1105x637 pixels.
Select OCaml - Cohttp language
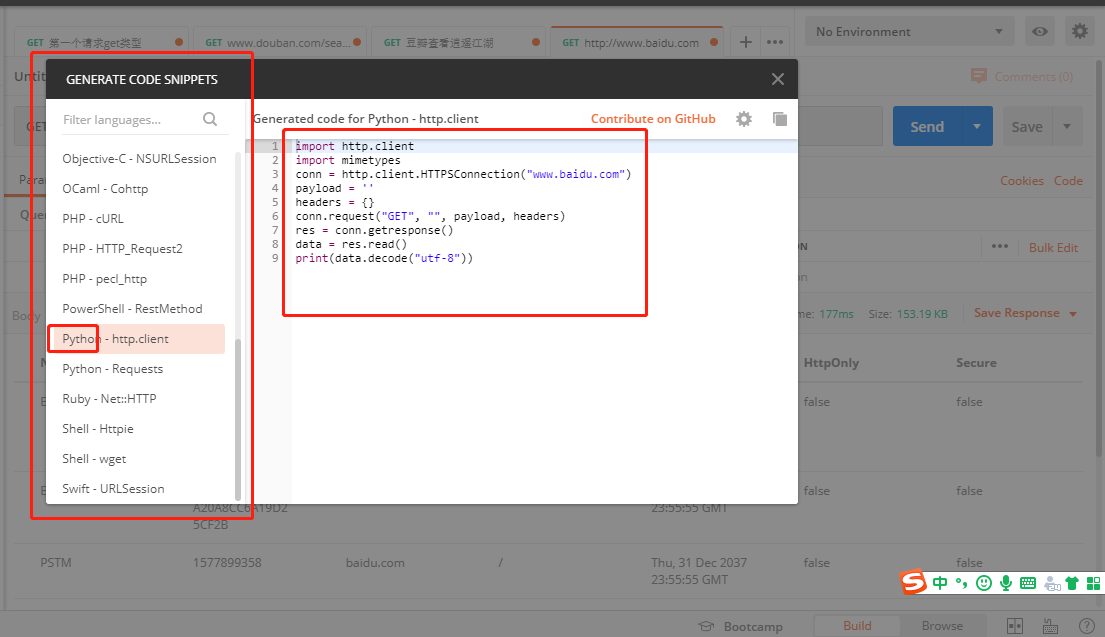[139, 189]
